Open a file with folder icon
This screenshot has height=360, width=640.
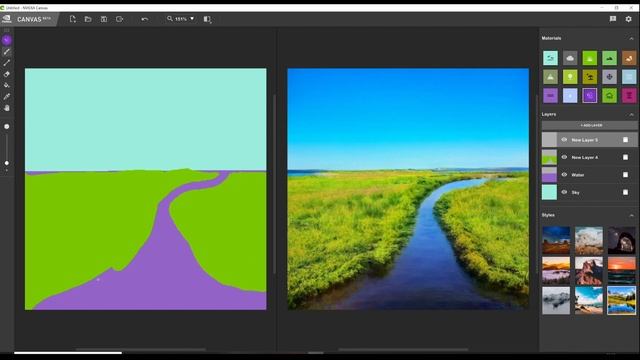coord(88,19)
